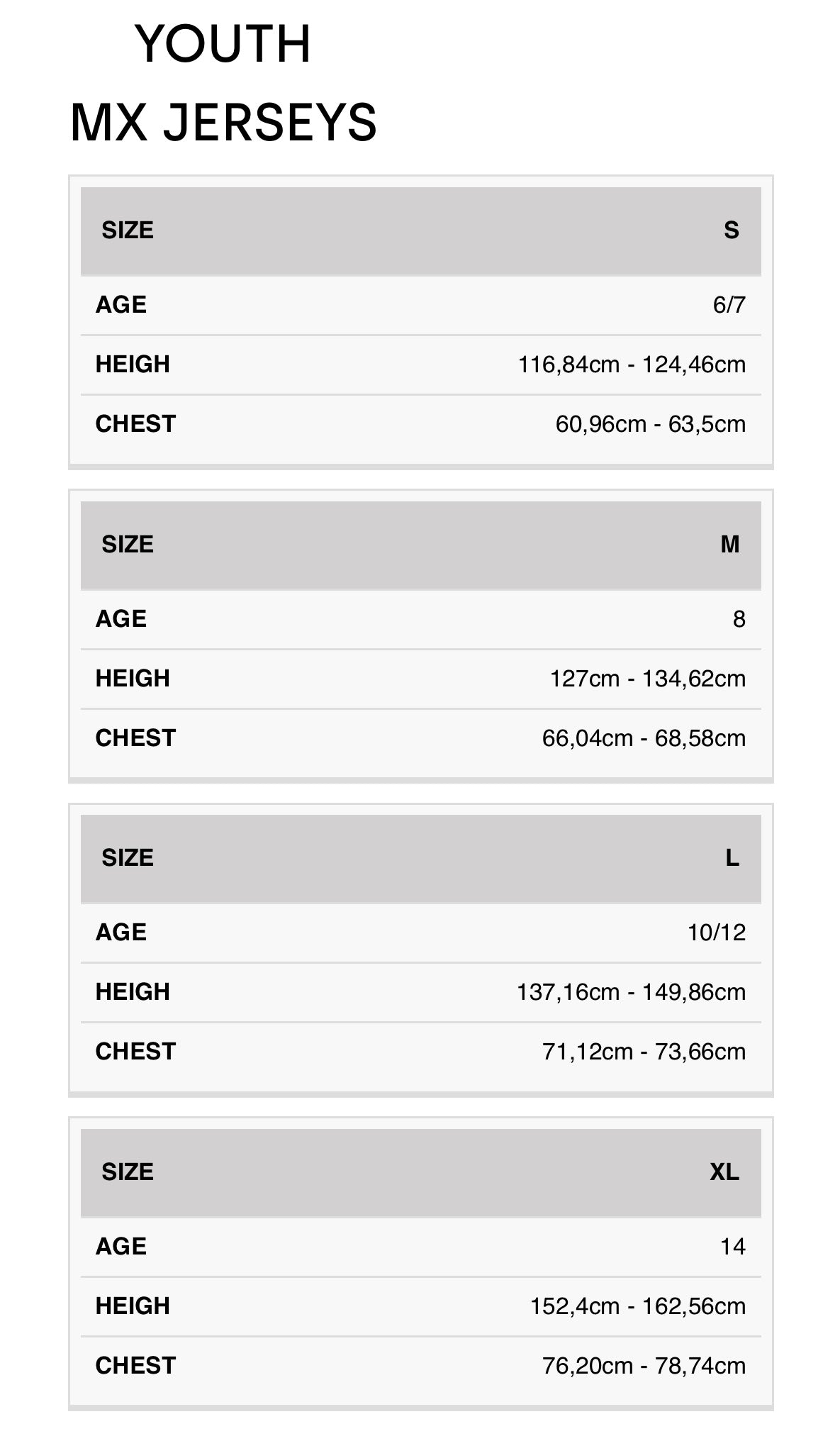Select height range 116,84cm - 124,46cm

tap(632, 365)
